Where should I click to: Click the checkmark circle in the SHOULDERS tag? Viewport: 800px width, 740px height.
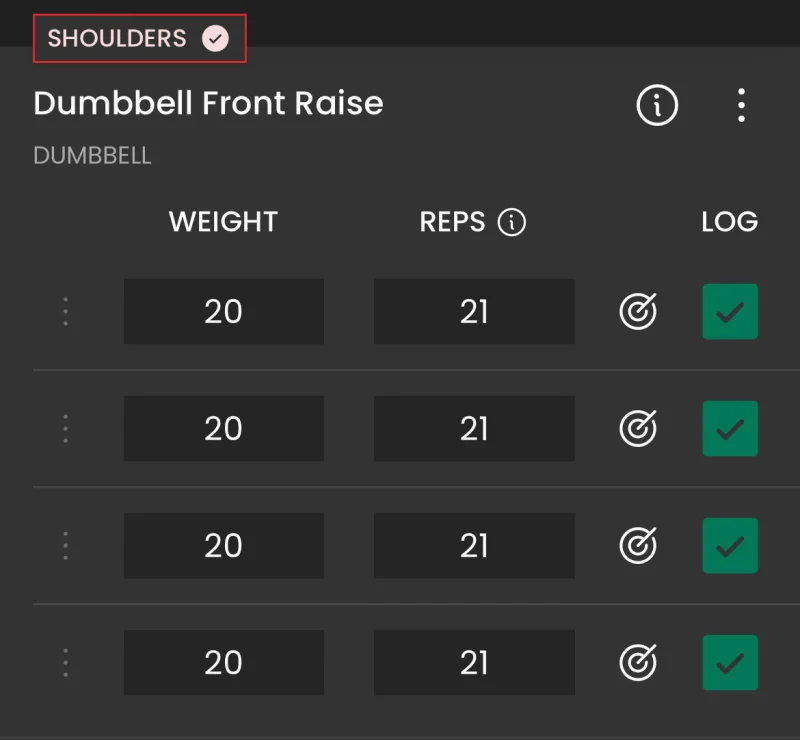click(215, 38)
